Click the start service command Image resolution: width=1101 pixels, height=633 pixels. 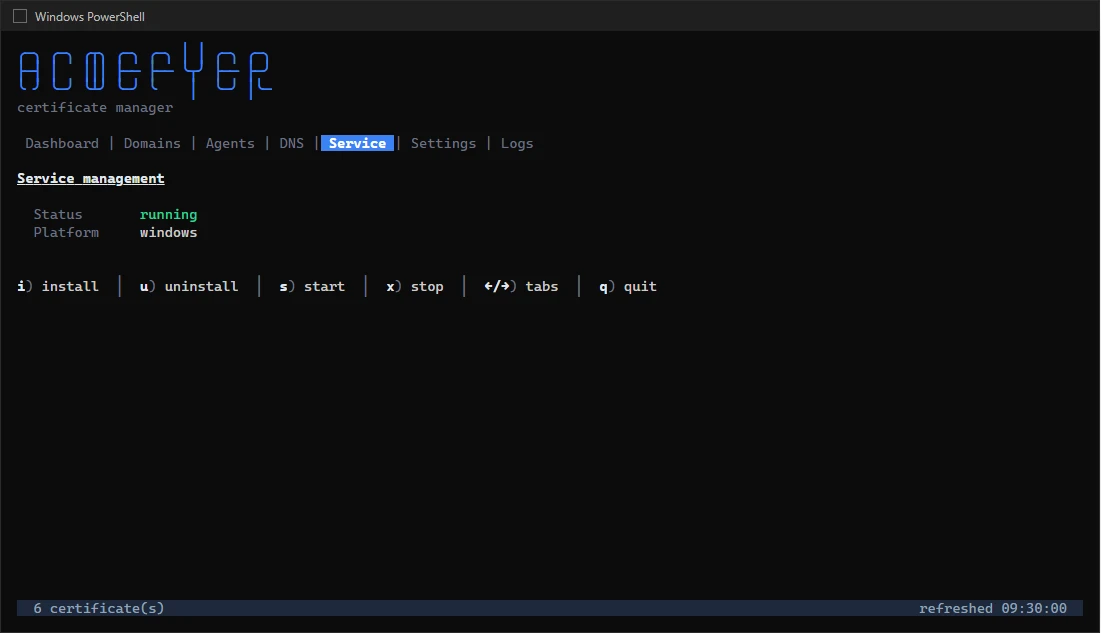tap(312, 287)
